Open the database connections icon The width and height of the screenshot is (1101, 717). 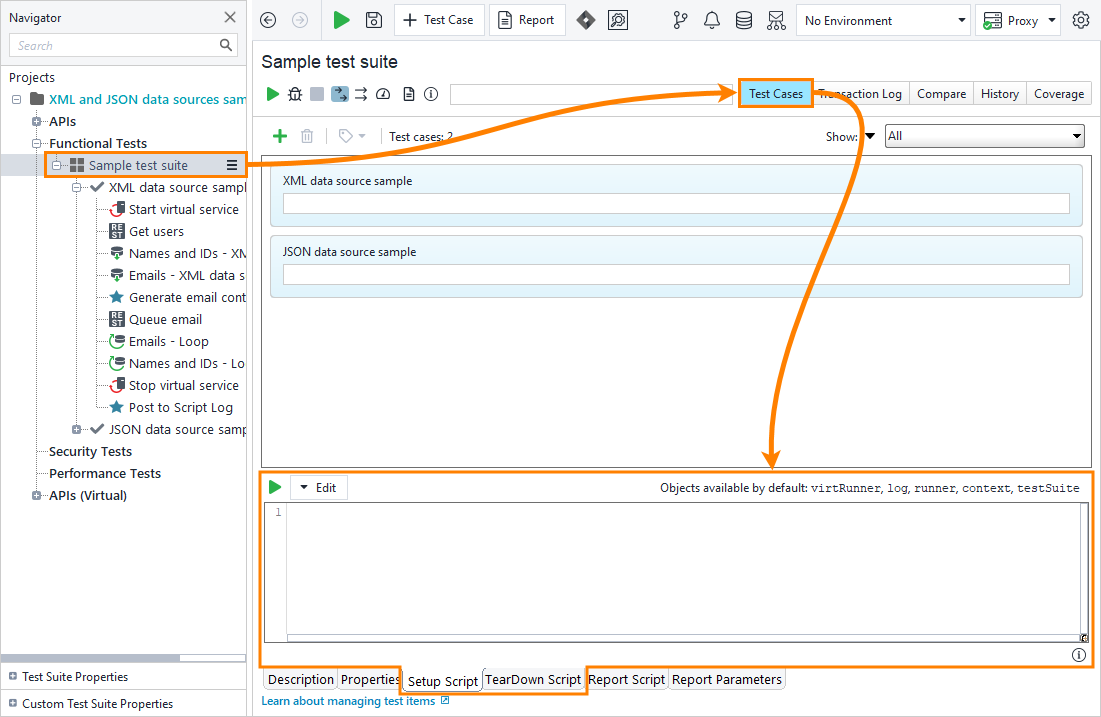[x=744, y=20]
